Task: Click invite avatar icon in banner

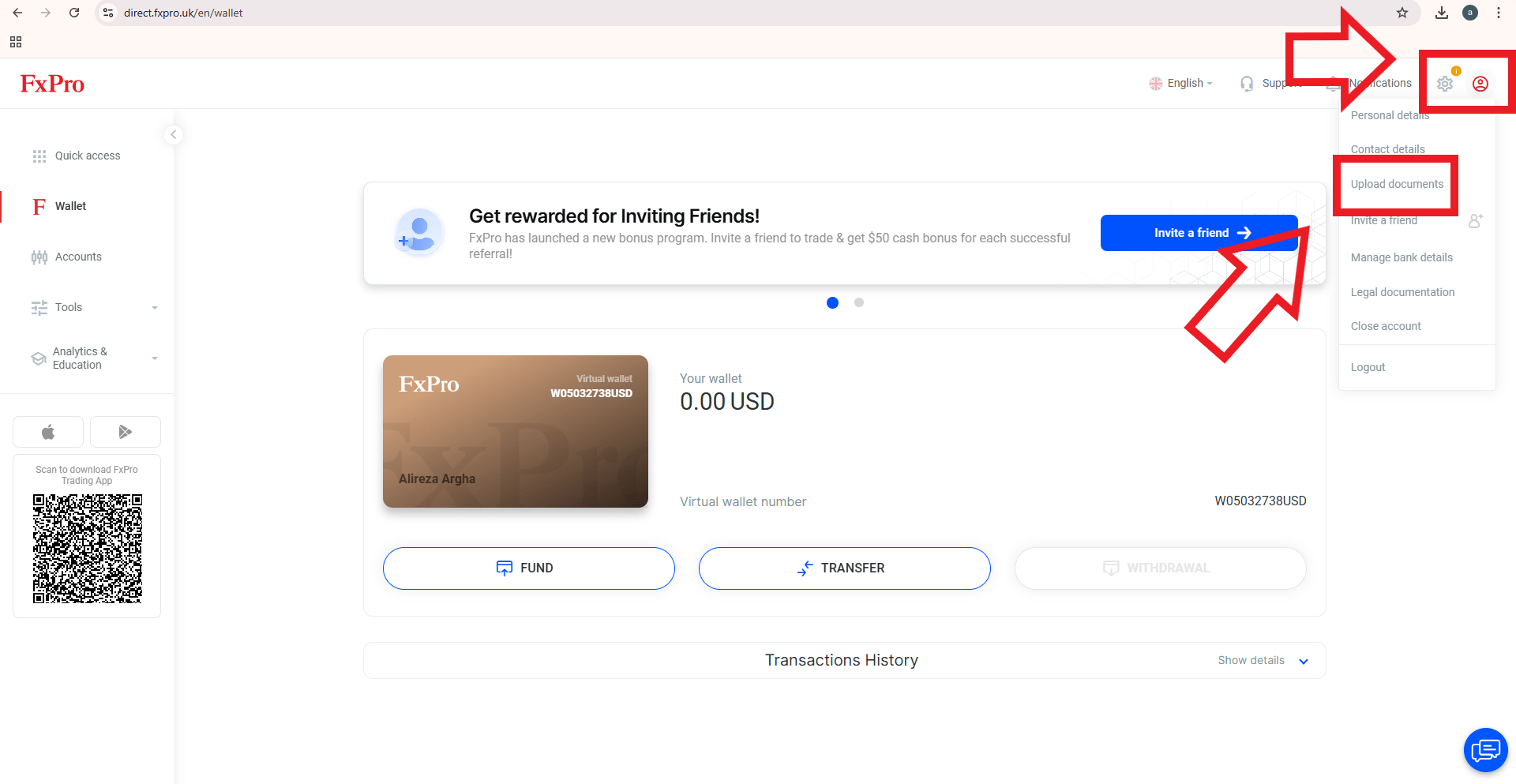Action: (x=418, y=233)
